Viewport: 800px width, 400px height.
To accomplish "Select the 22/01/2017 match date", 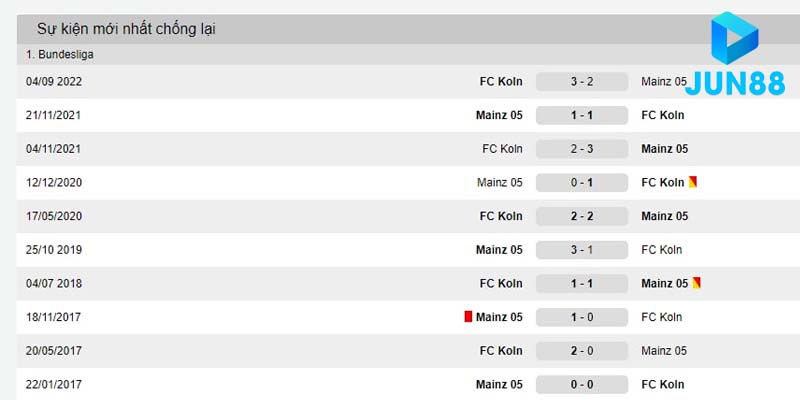I will [55, 384].
